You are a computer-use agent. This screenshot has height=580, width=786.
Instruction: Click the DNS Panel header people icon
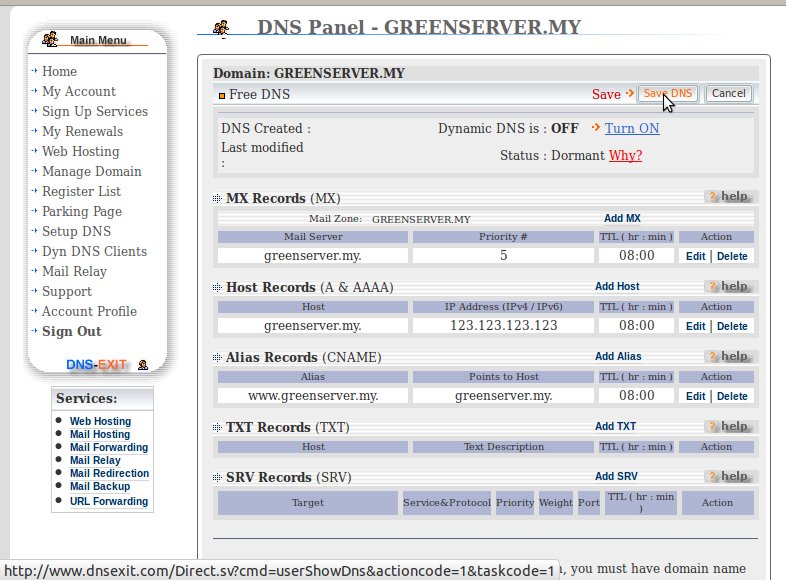221,29
